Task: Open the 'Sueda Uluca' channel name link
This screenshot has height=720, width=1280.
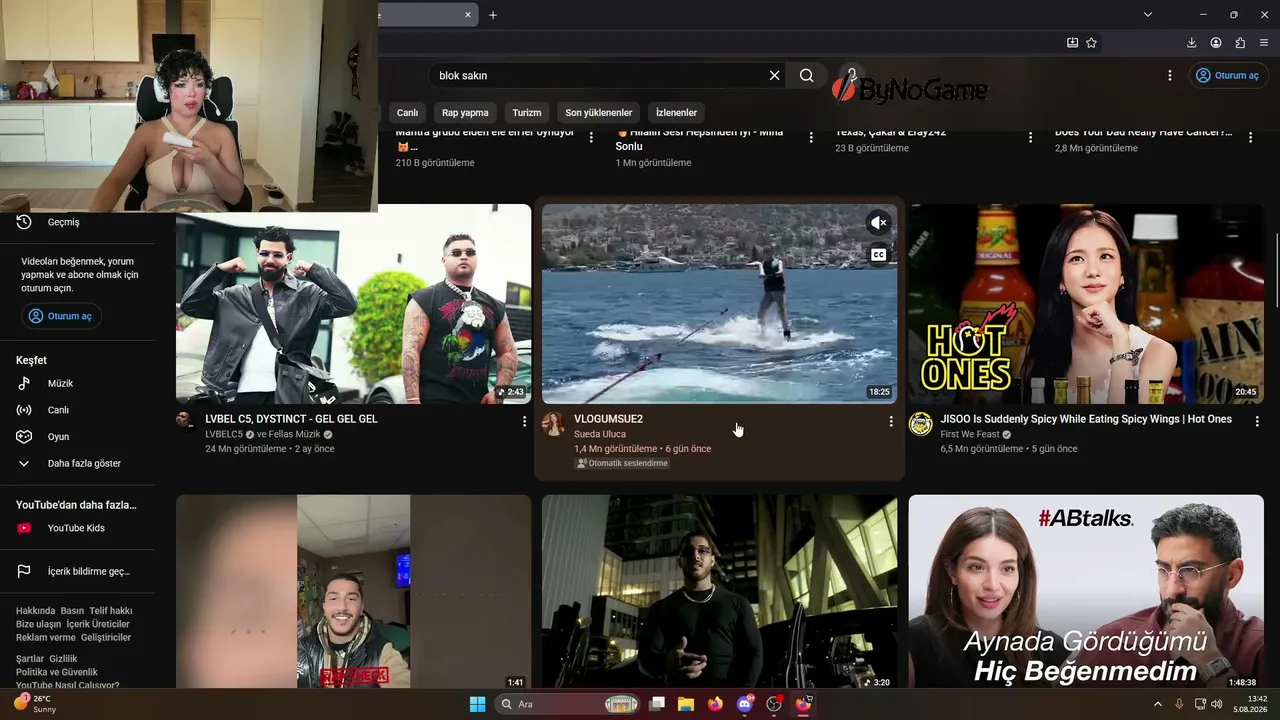Action: 600,434
